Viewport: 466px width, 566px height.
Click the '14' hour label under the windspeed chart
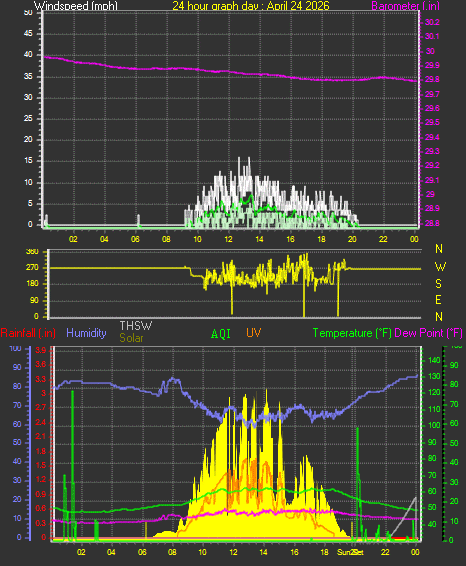click(259, 239)
